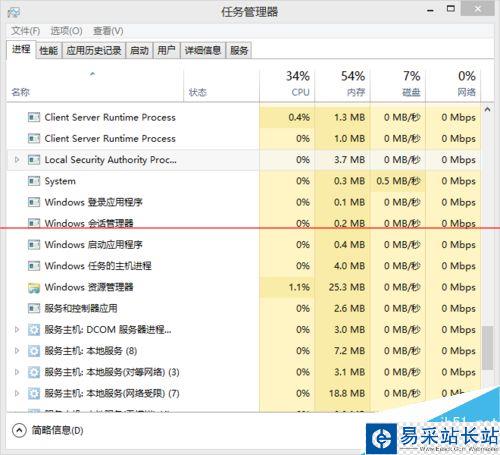Switch to the 服务 tab

(239, 51)
